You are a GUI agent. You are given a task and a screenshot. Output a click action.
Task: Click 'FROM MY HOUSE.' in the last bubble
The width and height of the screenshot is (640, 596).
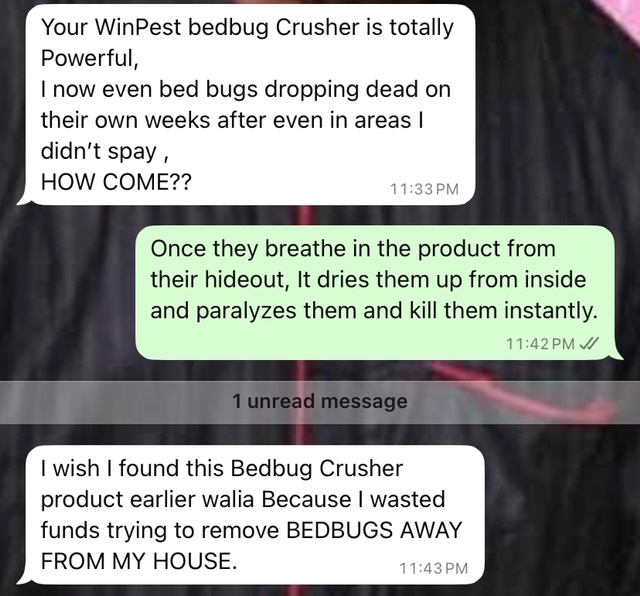[x=139, y=561]
